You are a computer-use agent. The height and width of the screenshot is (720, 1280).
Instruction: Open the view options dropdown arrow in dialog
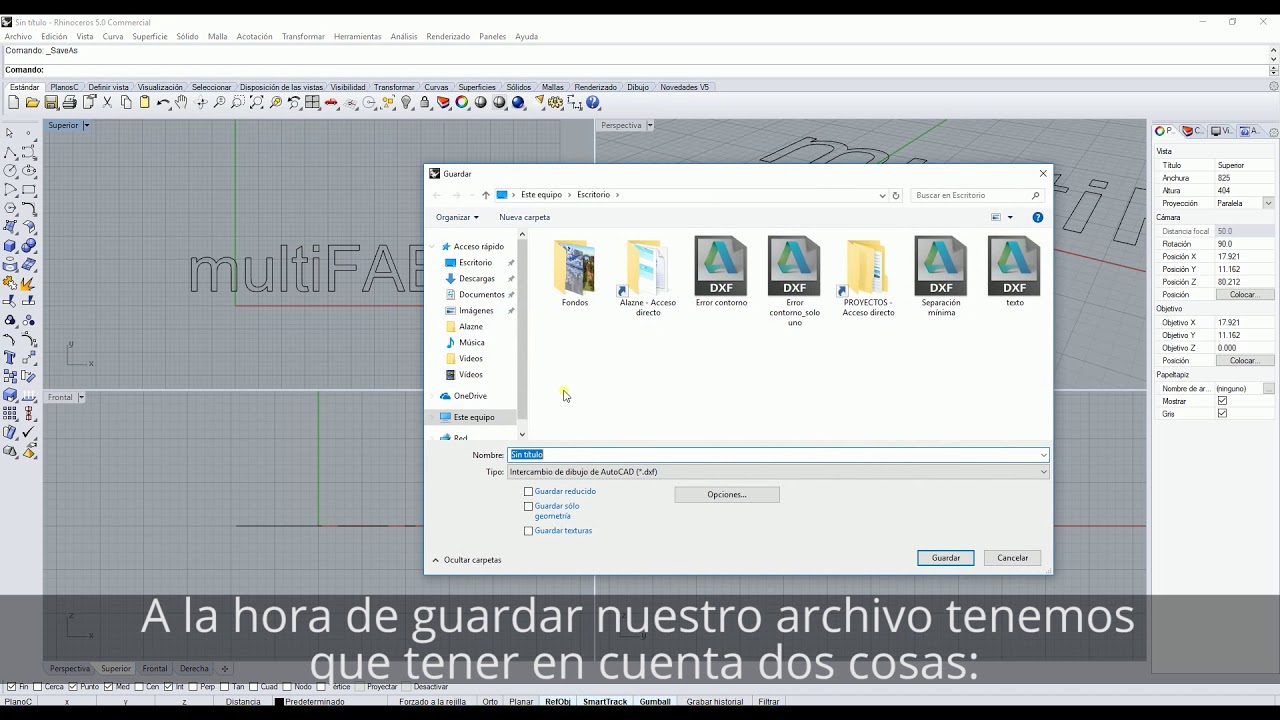[x=1010, y=217]
